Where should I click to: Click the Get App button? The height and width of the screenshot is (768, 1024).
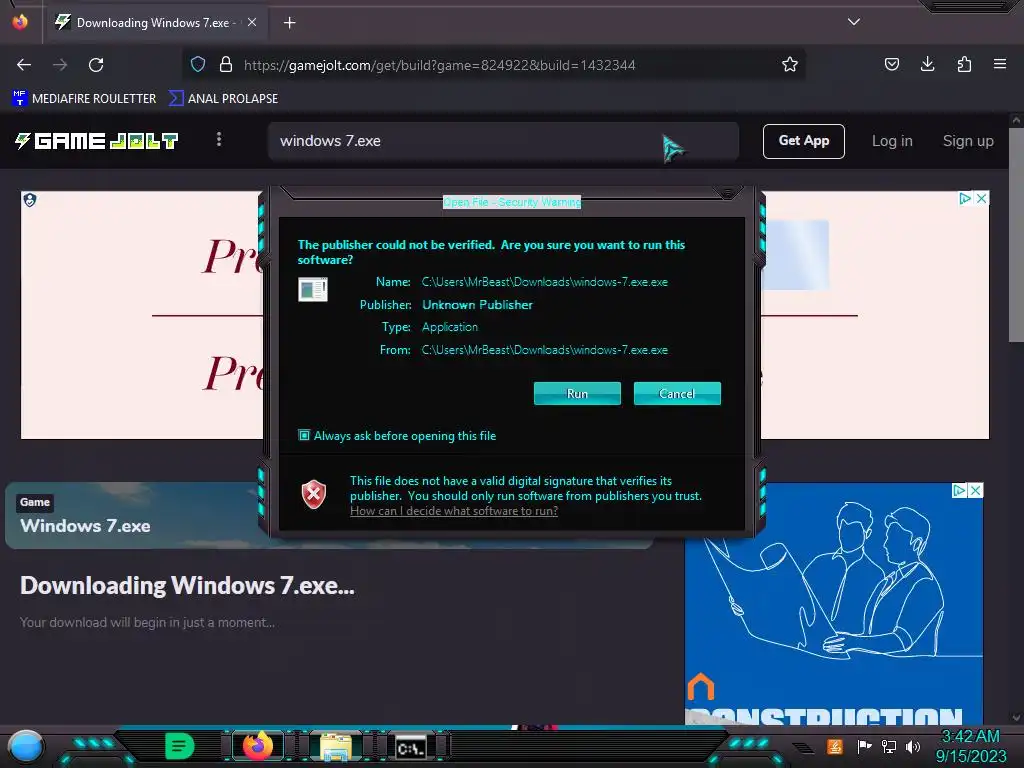click(803, 141)
